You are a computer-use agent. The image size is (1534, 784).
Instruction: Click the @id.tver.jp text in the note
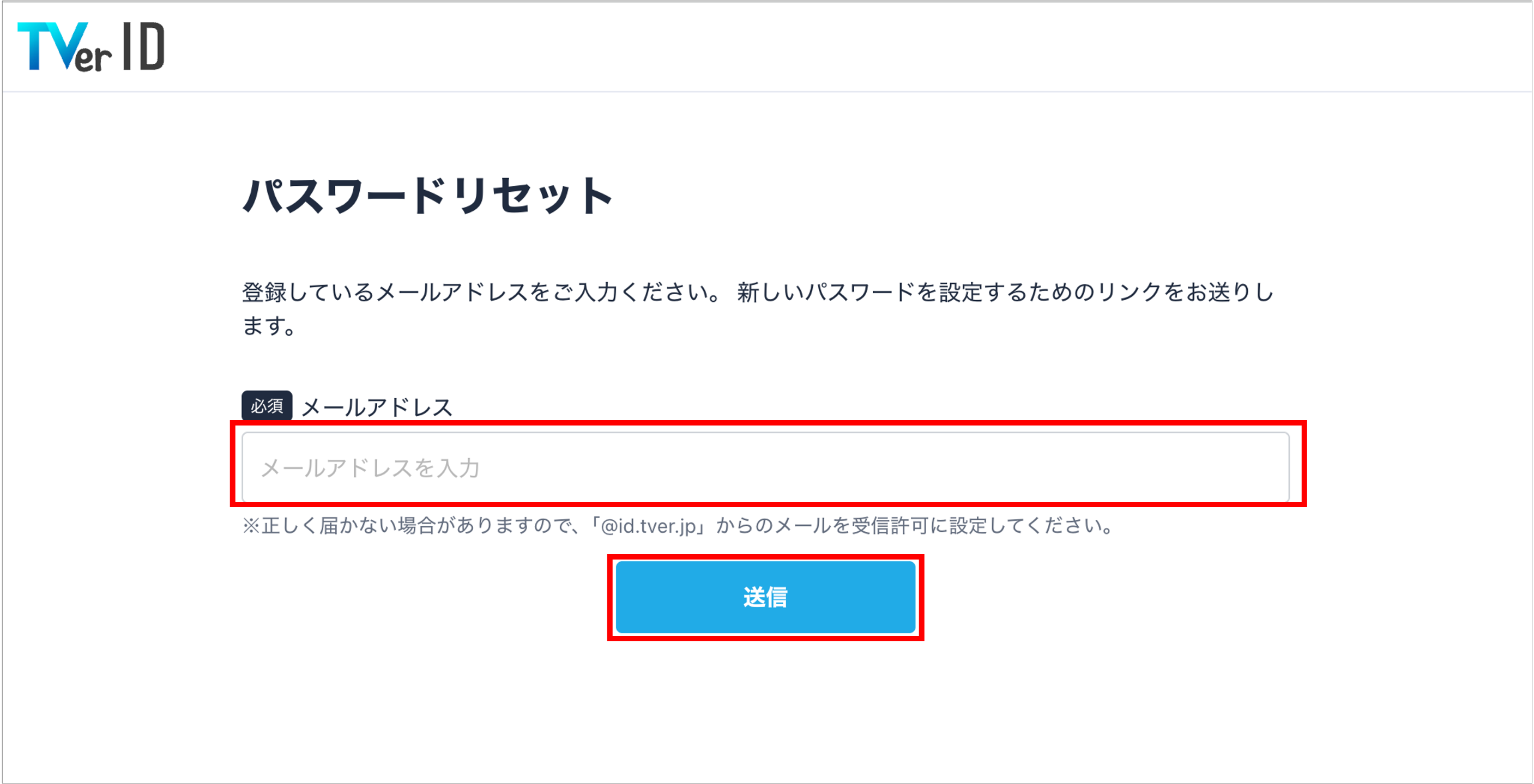point(649,526)
